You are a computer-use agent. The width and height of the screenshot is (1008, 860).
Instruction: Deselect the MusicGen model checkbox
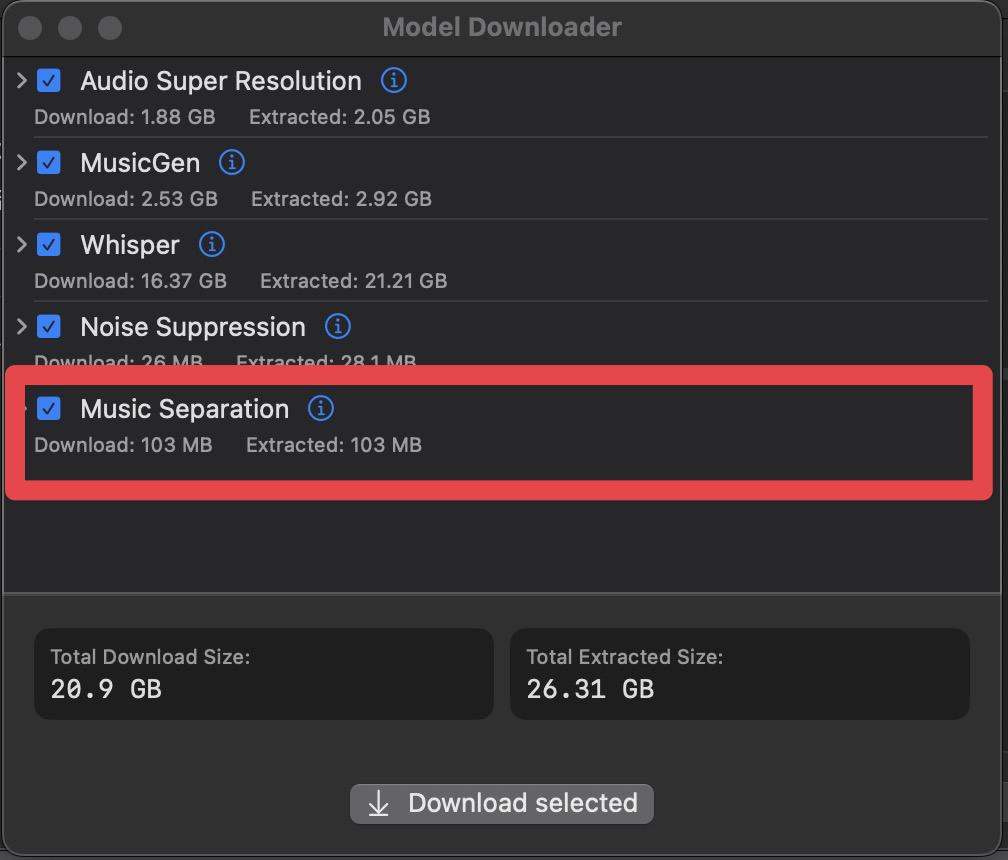(x=49, y=162)
